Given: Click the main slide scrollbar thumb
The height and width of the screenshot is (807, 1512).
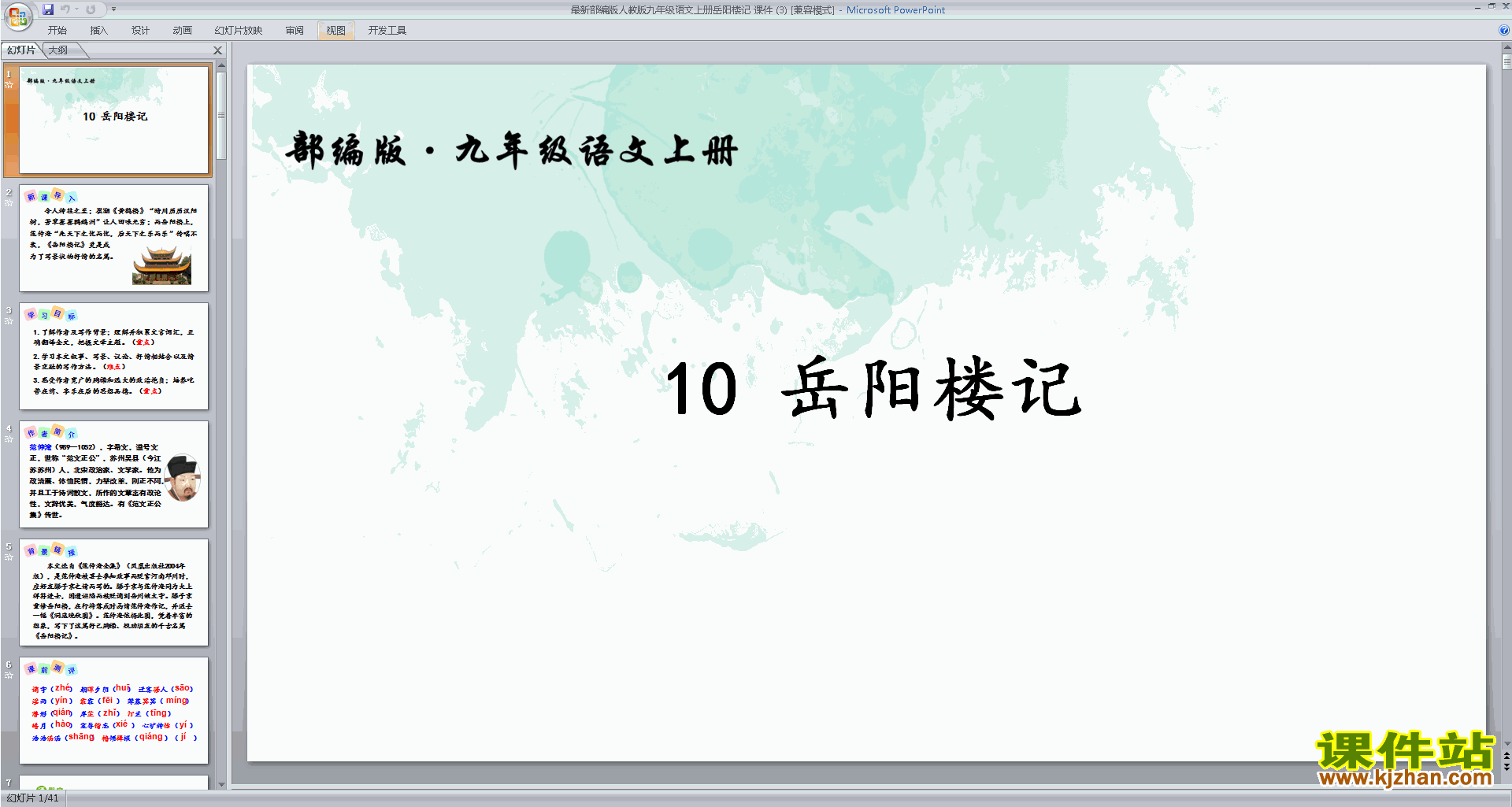Looking at the screenshot, I should coord(1506,61).
